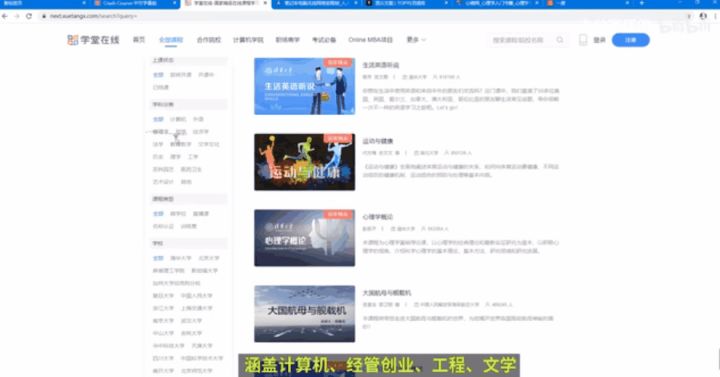
Task: Filter school by 上海交通大学
Action: [197, 308]
